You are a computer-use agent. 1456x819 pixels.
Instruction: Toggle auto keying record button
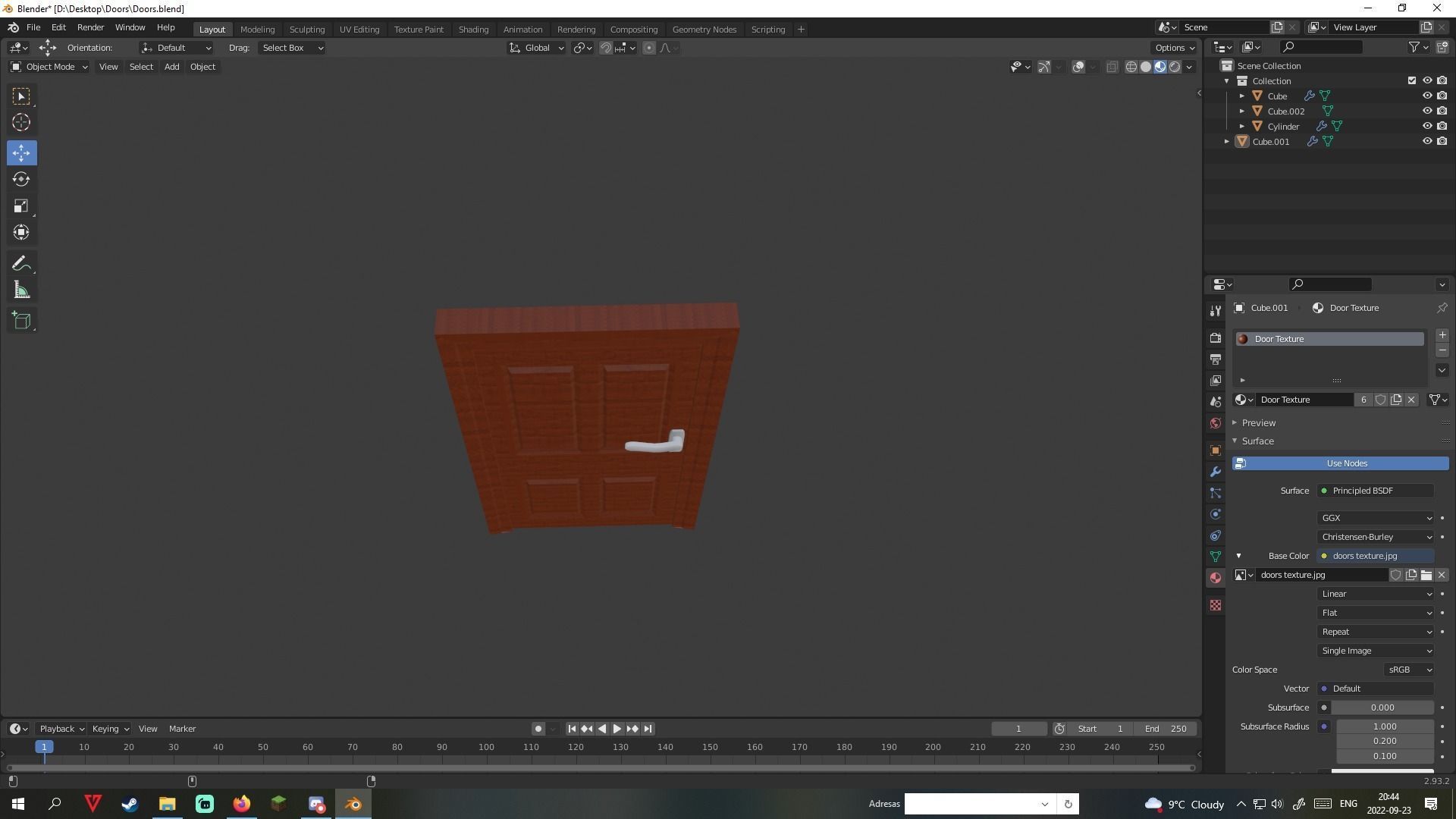[538, 729]
